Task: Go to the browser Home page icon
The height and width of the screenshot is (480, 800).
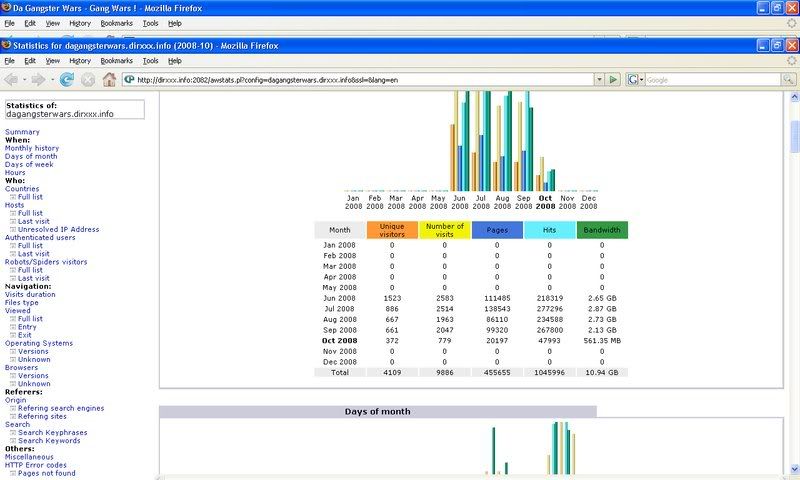Action: coord(107,79)
